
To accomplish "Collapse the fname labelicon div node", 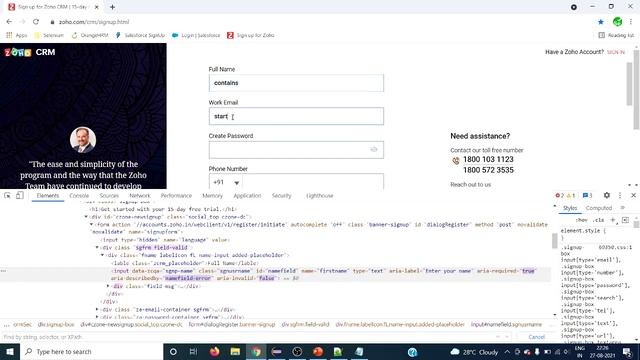I will [102, 255].
